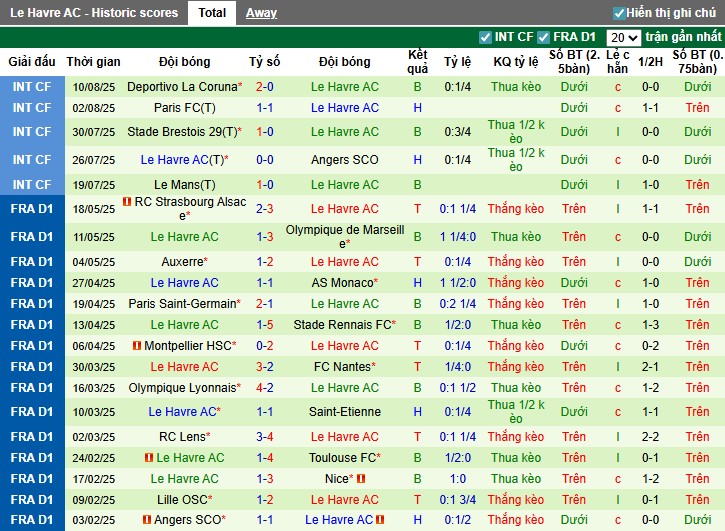
Task: Click red card icon before Angers SCO on 03/02/25
Action: tap(147, 520)
